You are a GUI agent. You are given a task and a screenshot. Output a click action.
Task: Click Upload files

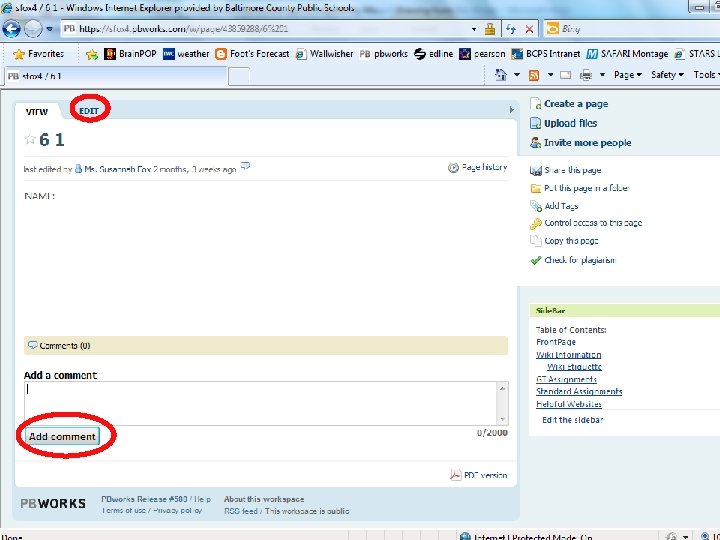pos(564,124)
